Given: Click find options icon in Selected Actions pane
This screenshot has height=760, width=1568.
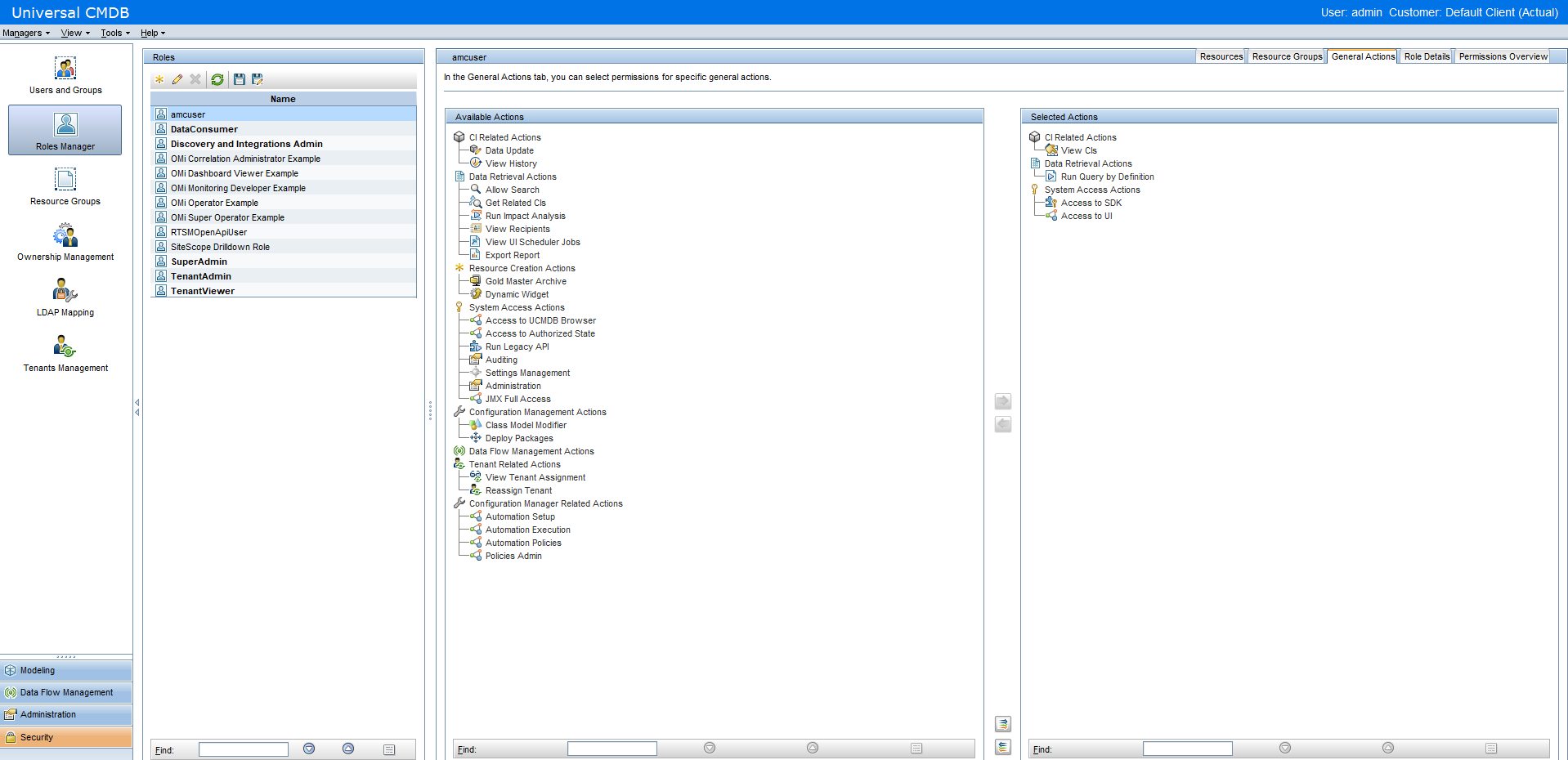Looking at the screenshot, I should click(1491, 749).
